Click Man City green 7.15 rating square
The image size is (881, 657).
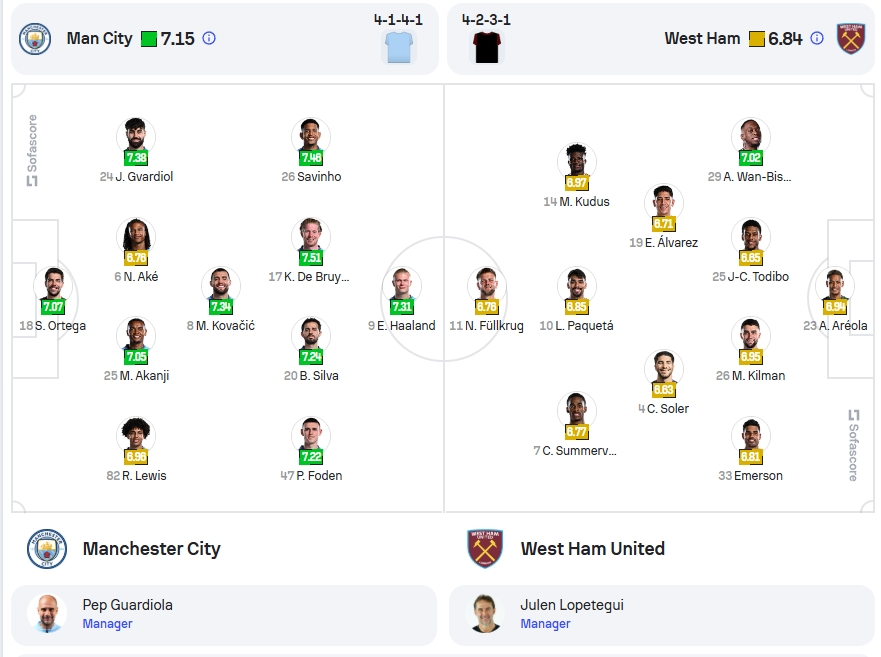149,39
